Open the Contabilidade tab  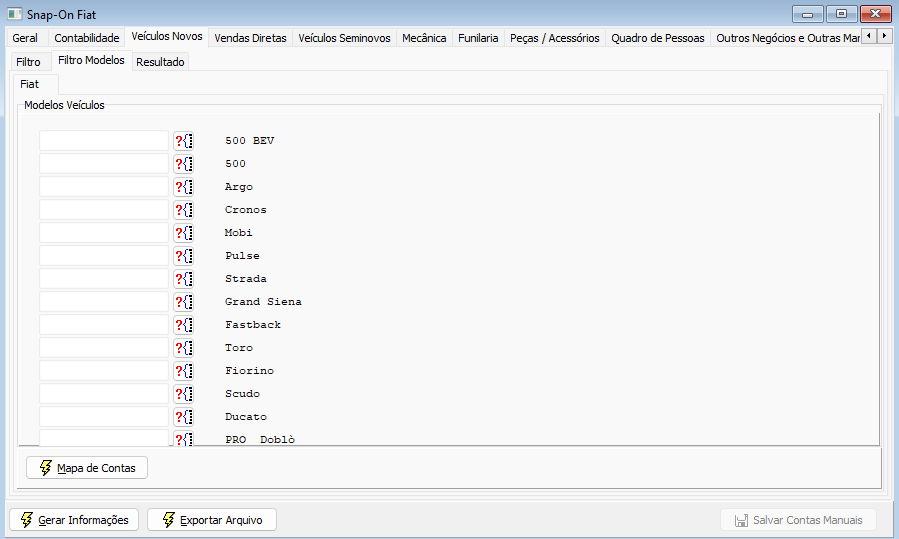click(x=87, y=38)
